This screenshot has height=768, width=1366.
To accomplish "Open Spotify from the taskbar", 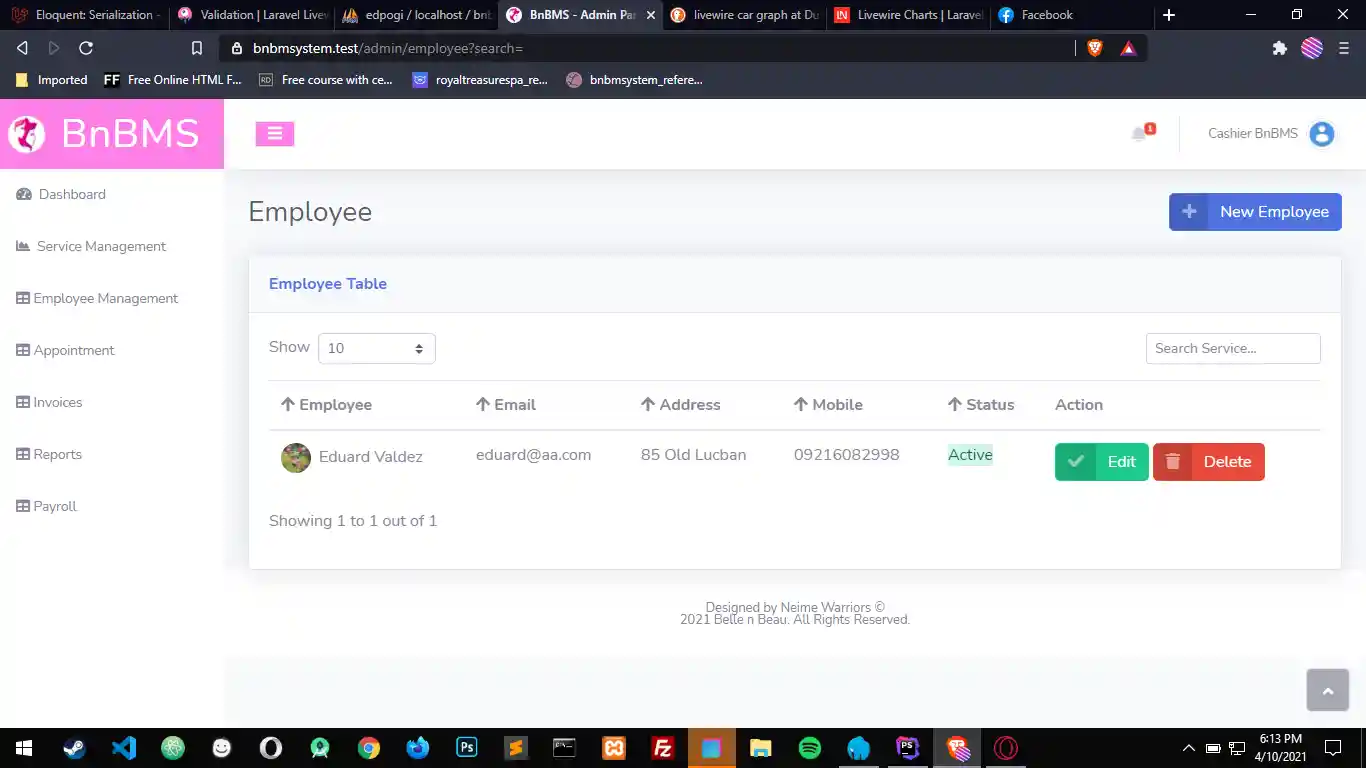I will click(x=810, y=748).
